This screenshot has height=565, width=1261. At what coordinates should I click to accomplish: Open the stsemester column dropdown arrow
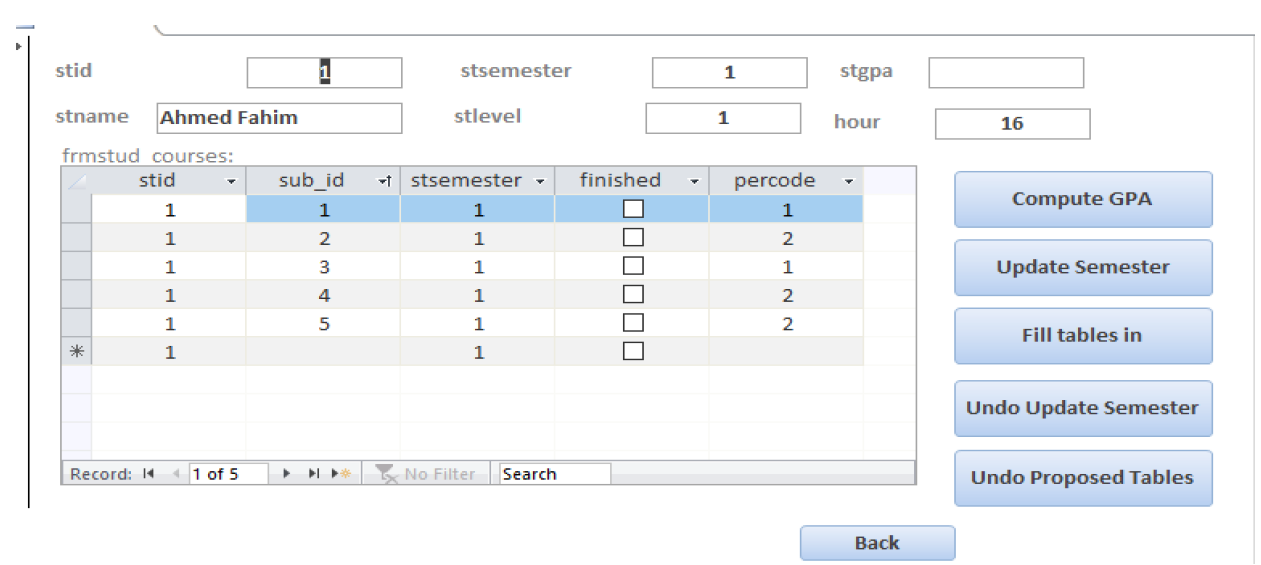pos(540,182)
